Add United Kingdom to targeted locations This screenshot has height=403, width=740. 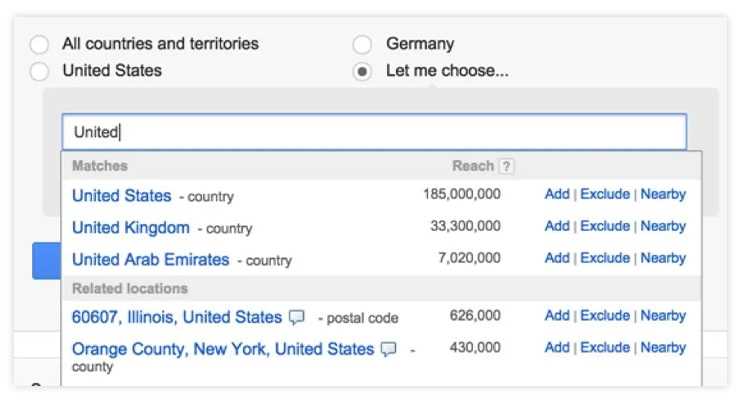(557, 226)
